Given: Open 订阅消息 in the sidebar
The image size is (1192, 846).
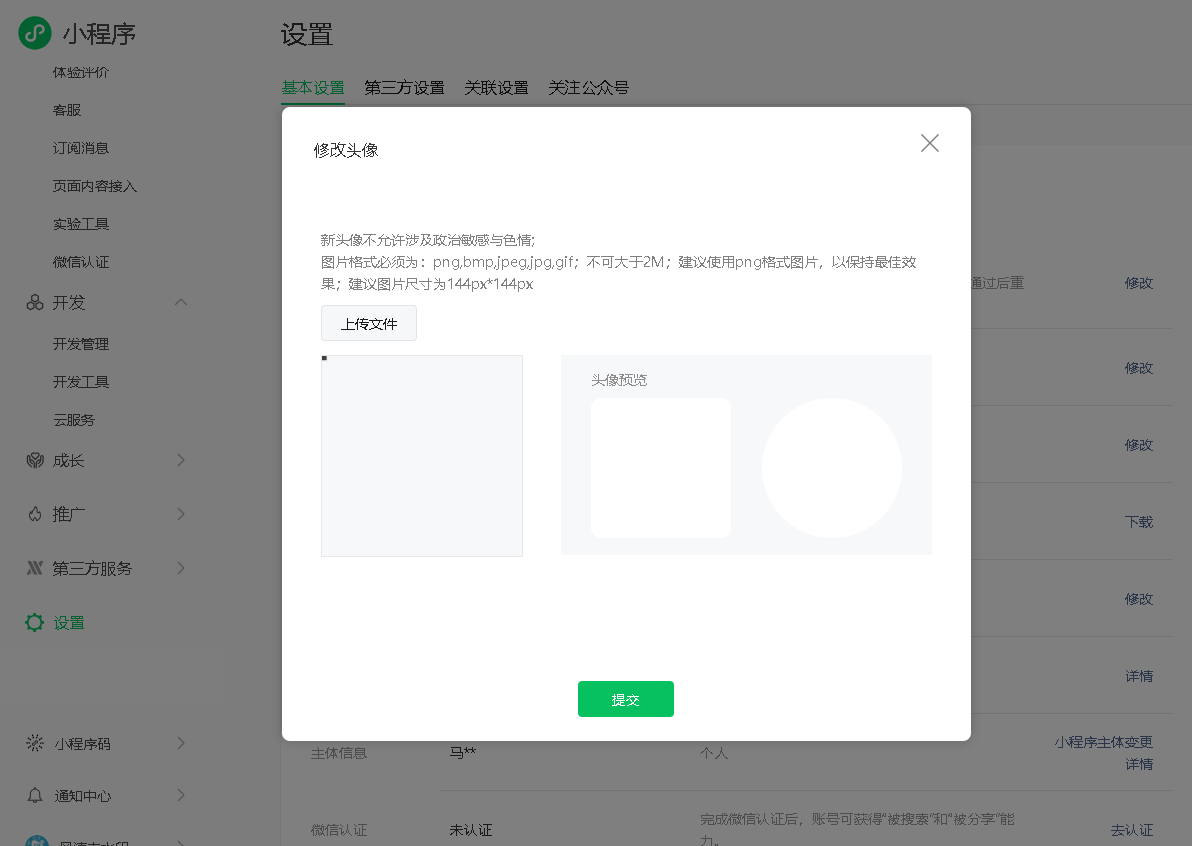Looking at the screenshot, I should (81, 148).
